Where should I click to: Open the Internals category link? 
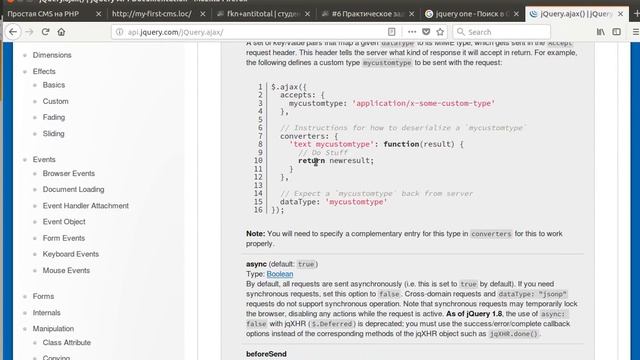(x=47, y=313)
